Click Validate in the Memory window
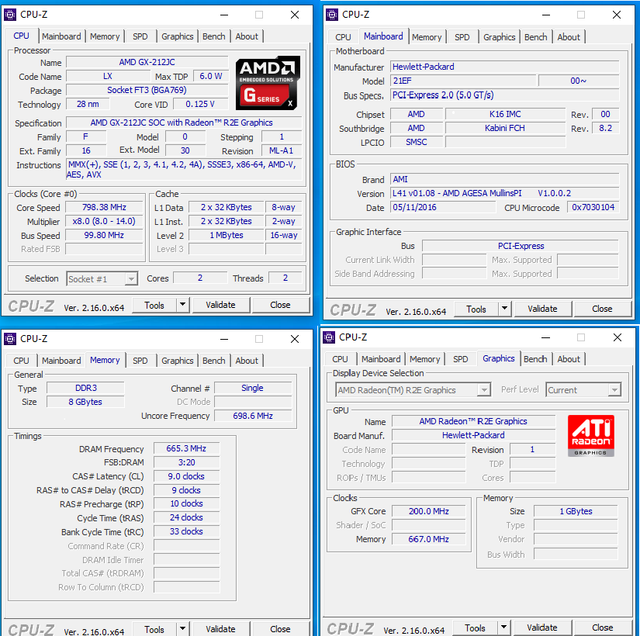Image resolution: width=640 pixels, height=636 pixels. 220,629
